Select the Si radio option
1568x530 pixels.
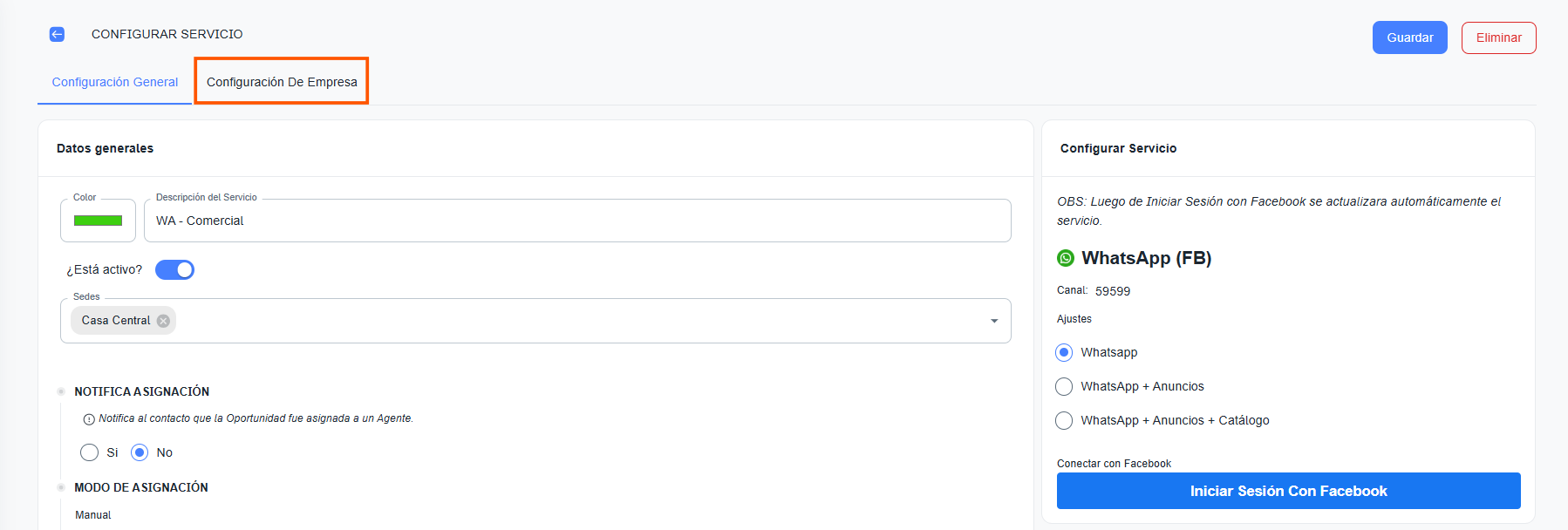(89, 452)
